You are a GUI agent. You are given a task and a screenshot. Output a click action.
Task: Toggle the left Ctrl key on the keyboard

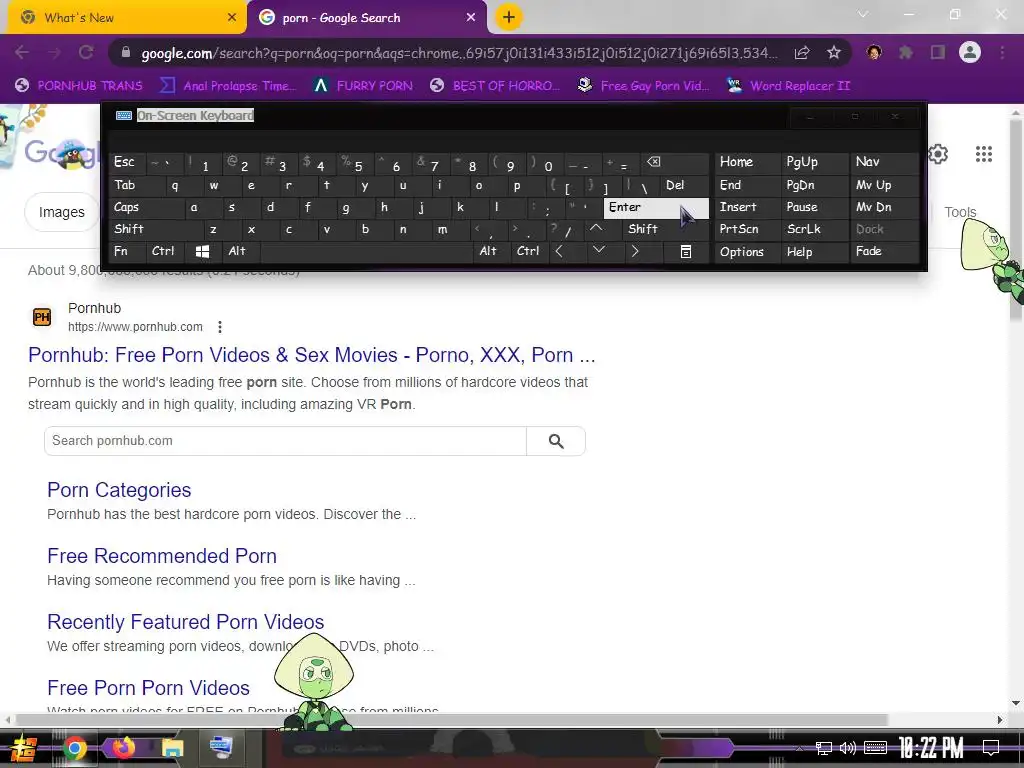(166, 251)
